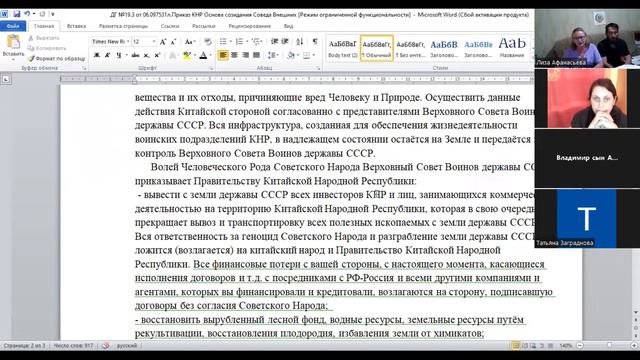Screen dimensions: 640x360
Task: Decrease the paragraph indent
Action: click(274, 42)
